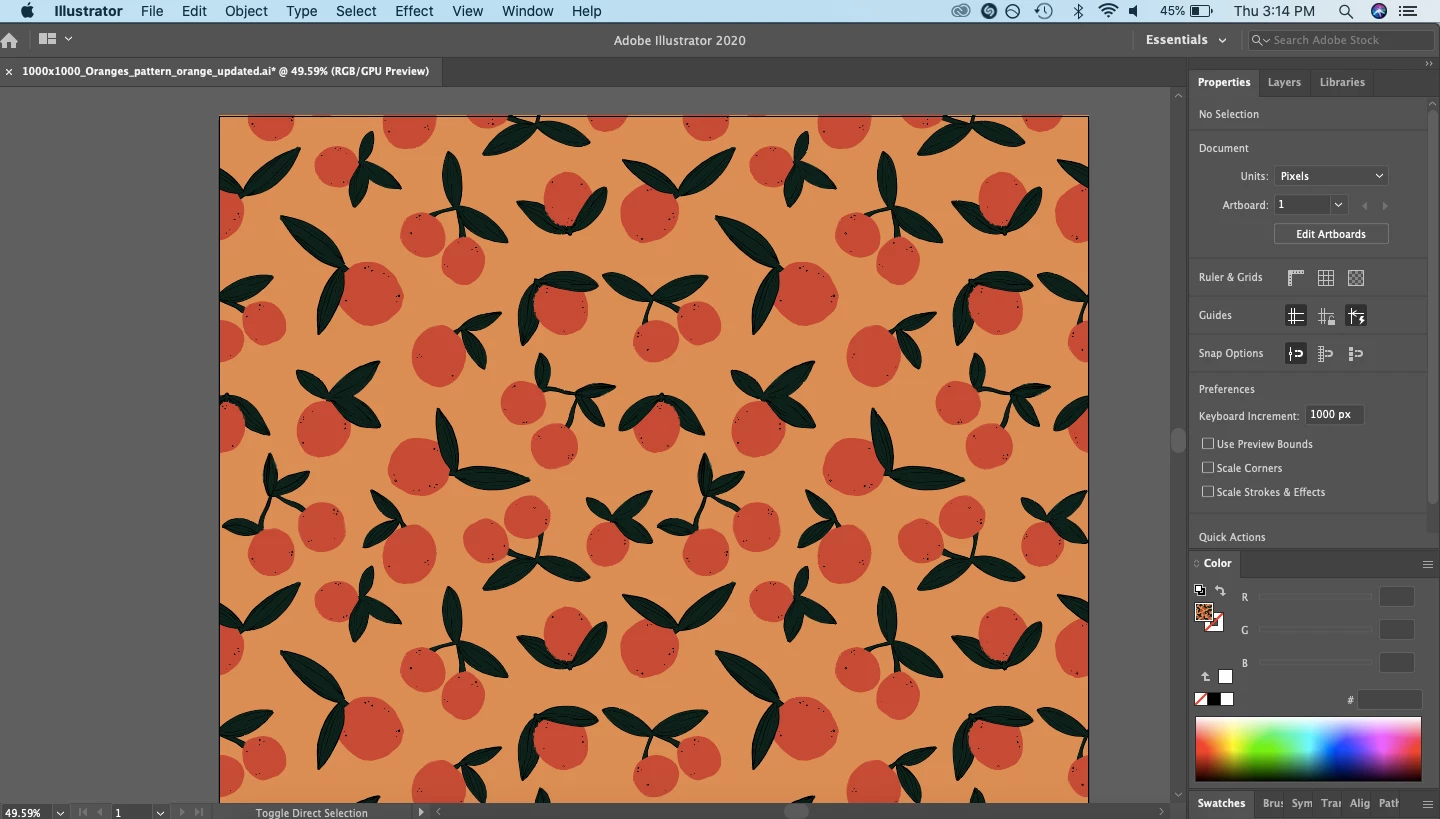1440x819 pixels.
Task: Open the volume control icon
Action: (x=1134, y=11)
